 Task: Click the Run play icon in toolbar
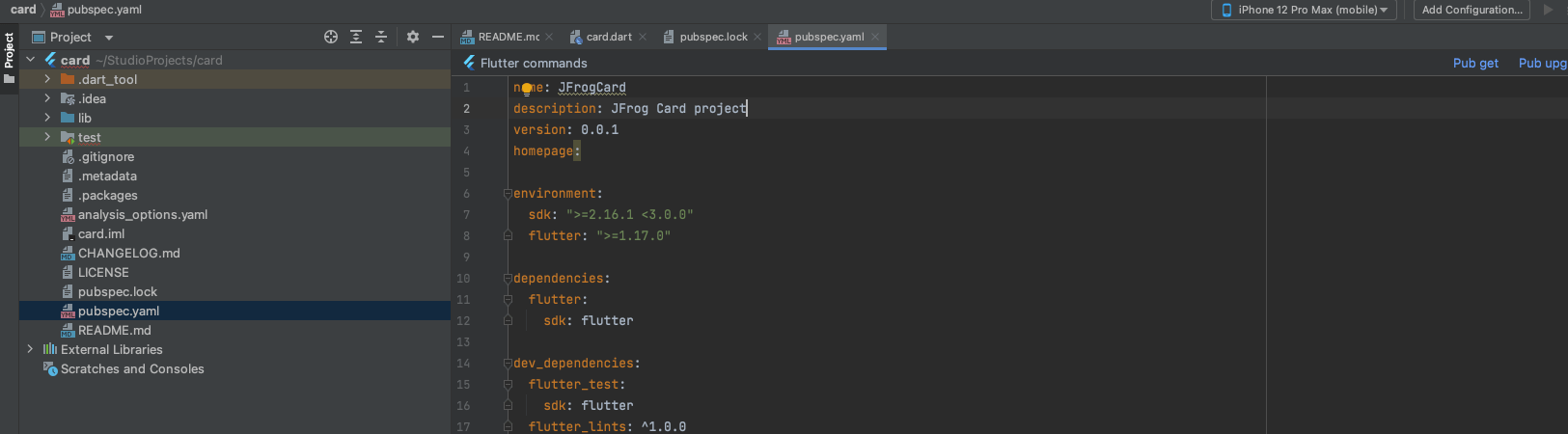point(1549,10)
